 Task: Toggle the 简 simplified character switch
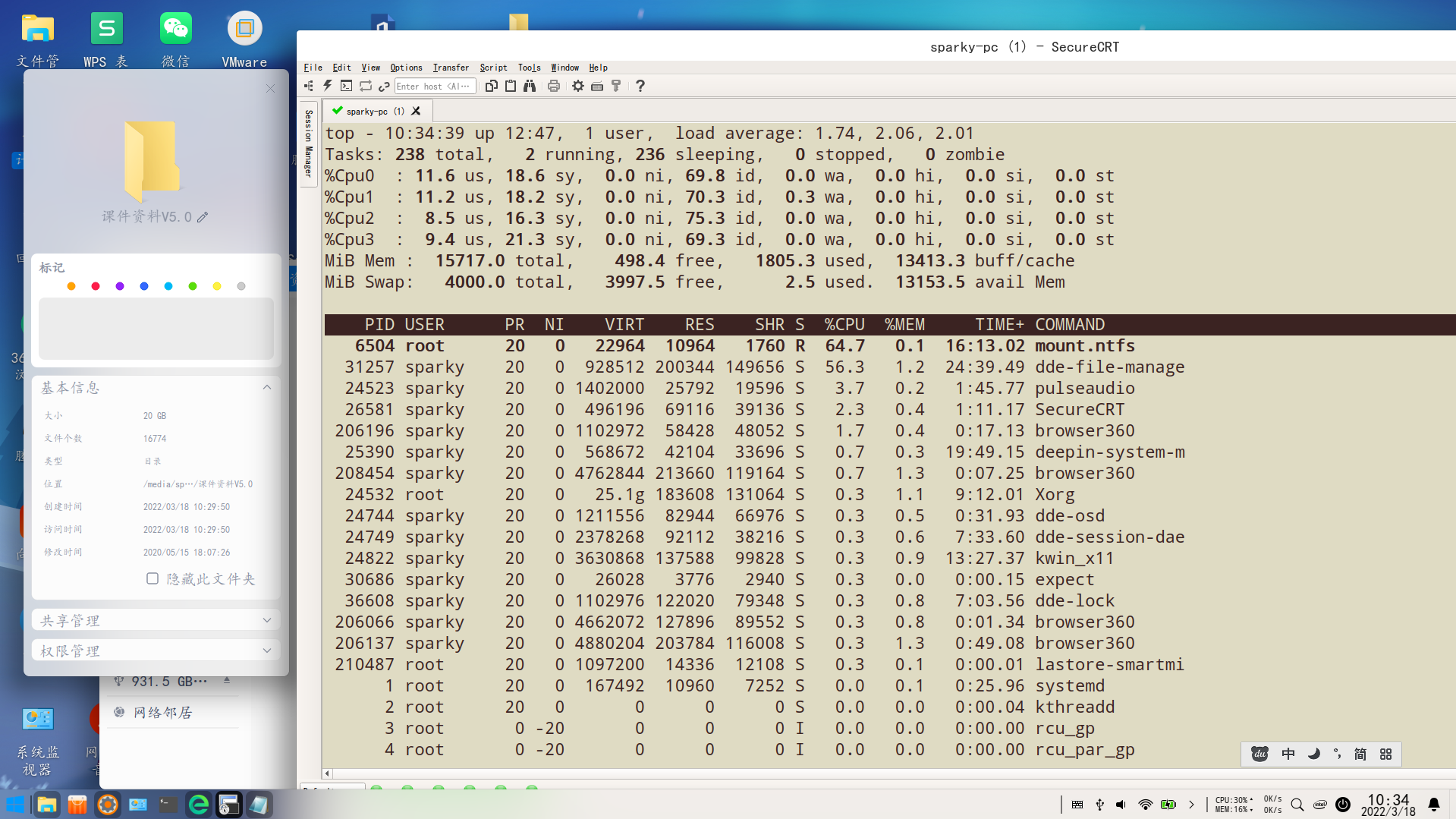pos(1360,754)
